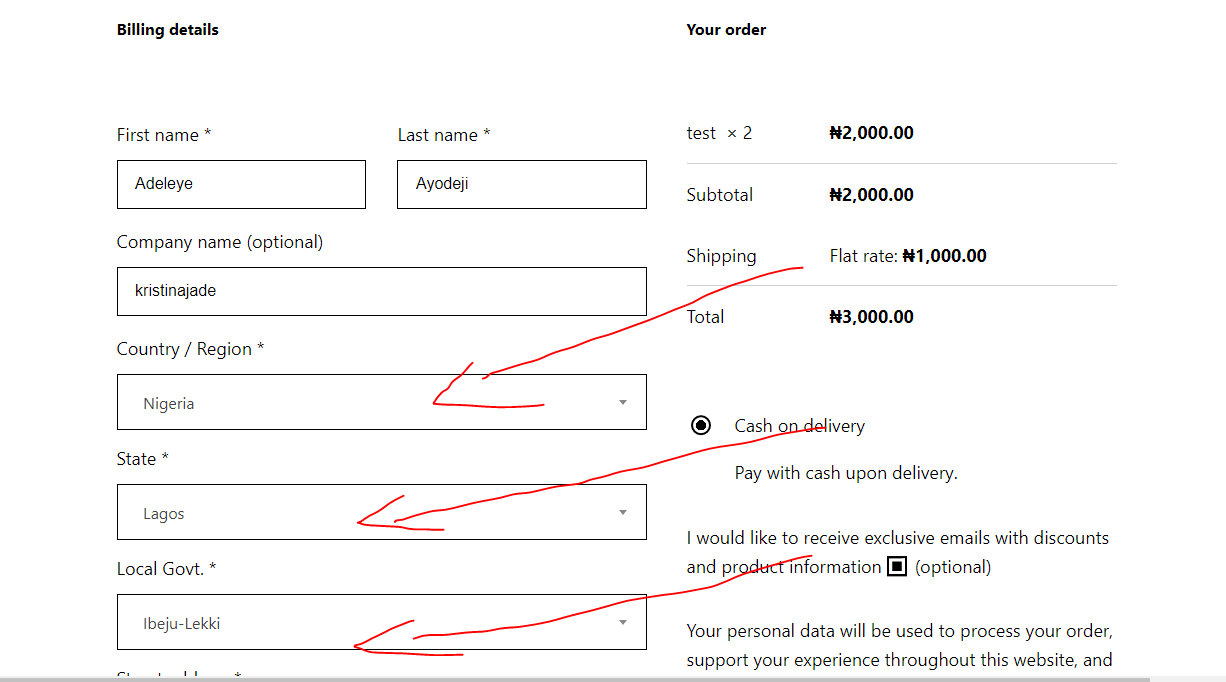The width and height of the screenshot is (1226, 682).
Task: Click the horizontal scrollbar at the bottom
Action: coord(575,679)
